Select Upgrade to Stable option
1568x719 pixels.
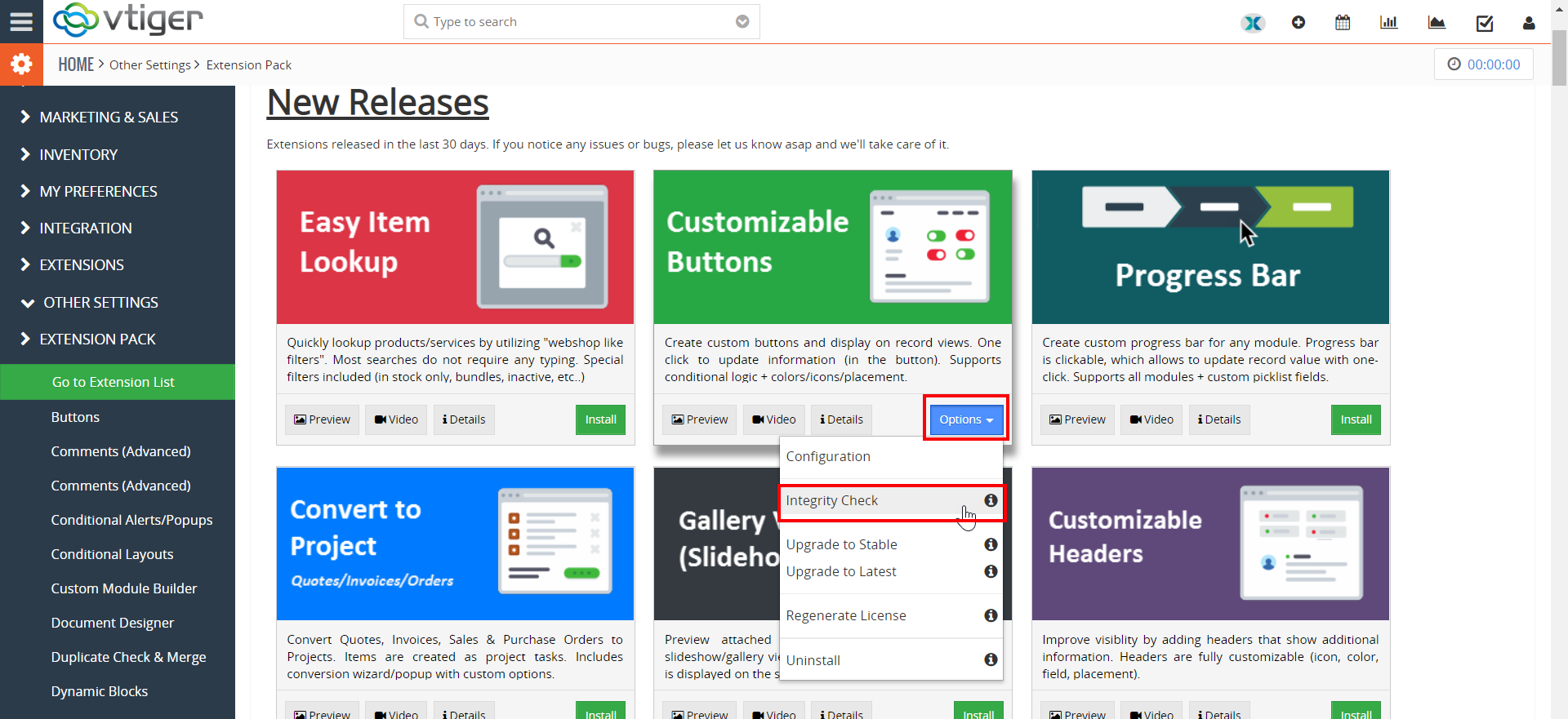891,544
